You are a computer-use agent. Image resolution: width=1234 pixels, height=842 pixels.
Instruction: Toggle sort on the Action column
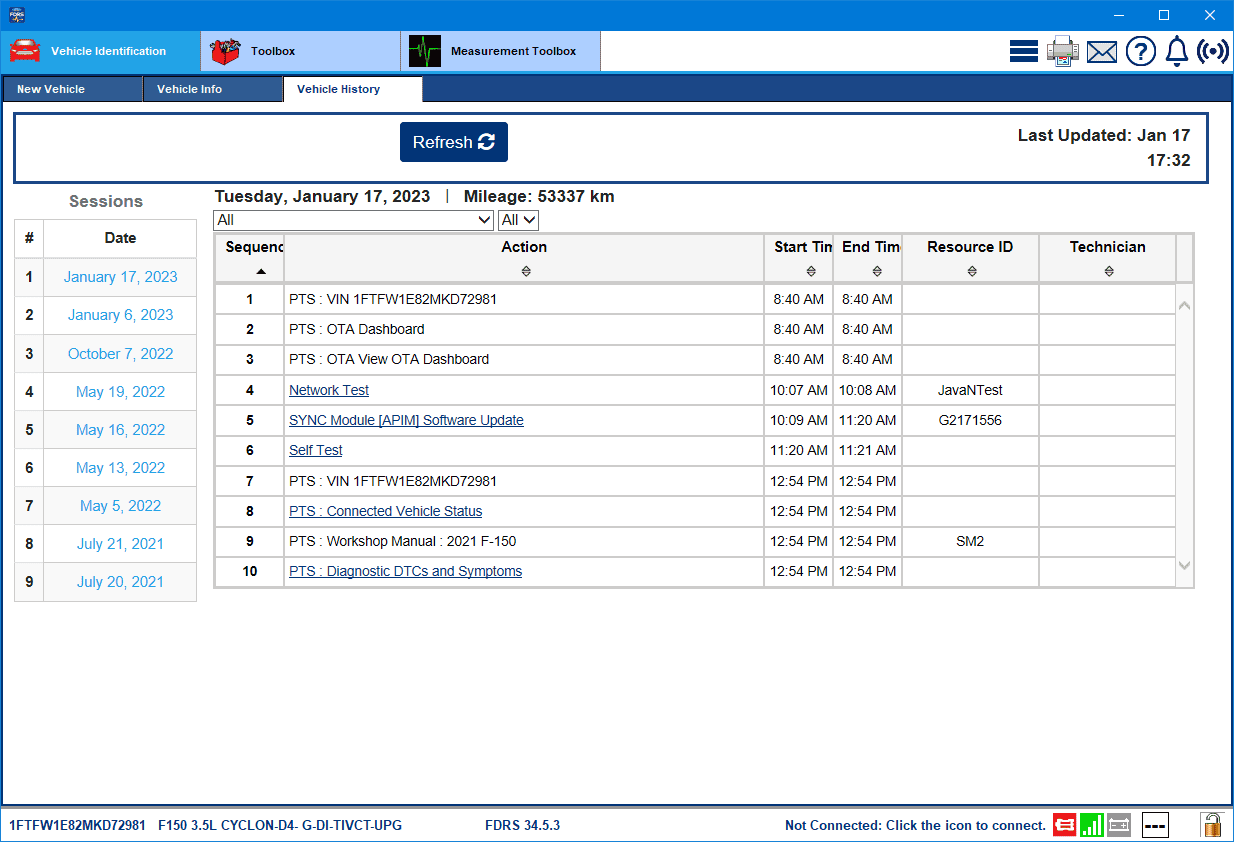pos(525,271)
